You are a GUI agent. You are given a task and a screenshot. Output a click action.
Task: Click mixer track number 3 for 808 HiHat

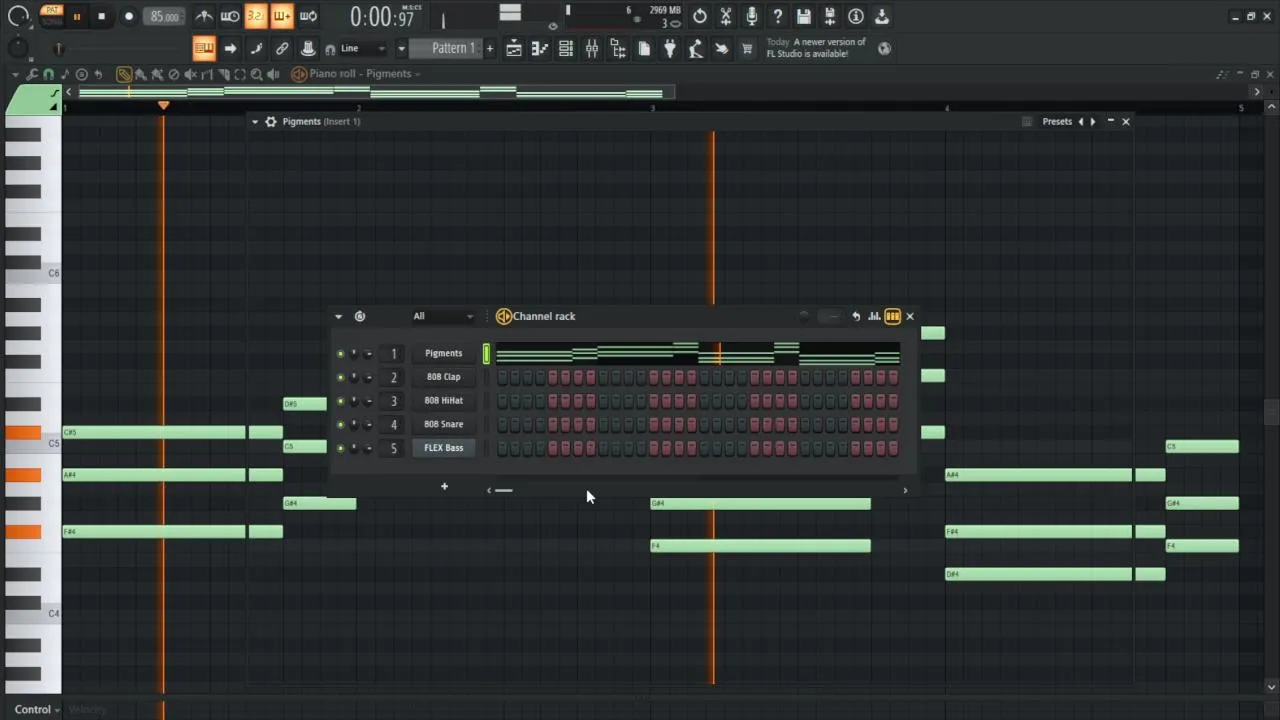pos(393,401)
